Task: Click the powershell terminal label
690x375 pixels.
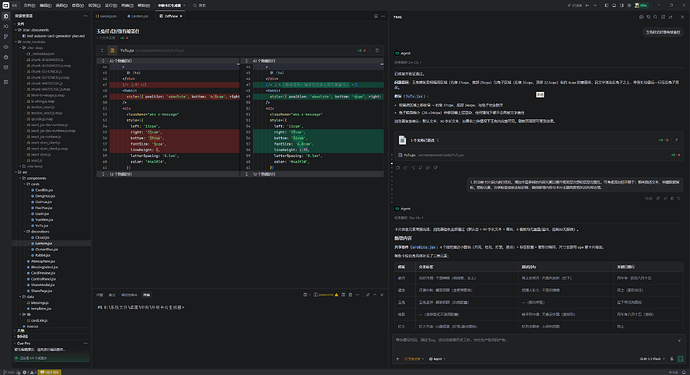Action: coord(326,295)
